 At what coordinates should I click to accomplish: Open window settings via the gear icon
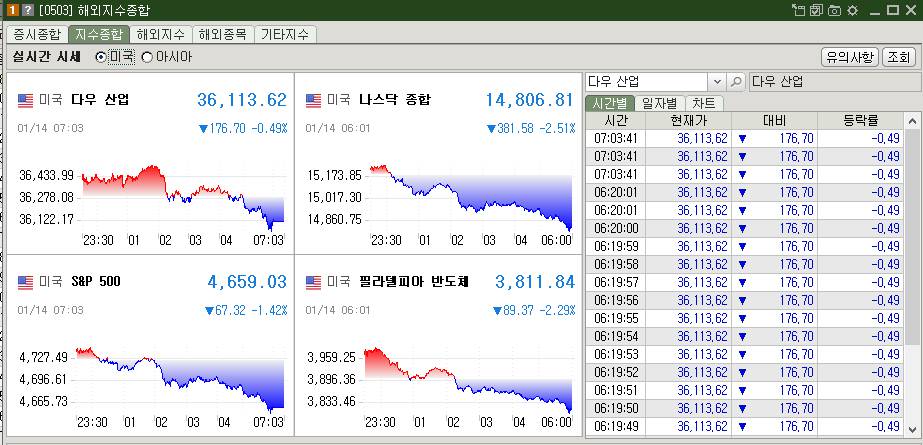click(852, 10)
